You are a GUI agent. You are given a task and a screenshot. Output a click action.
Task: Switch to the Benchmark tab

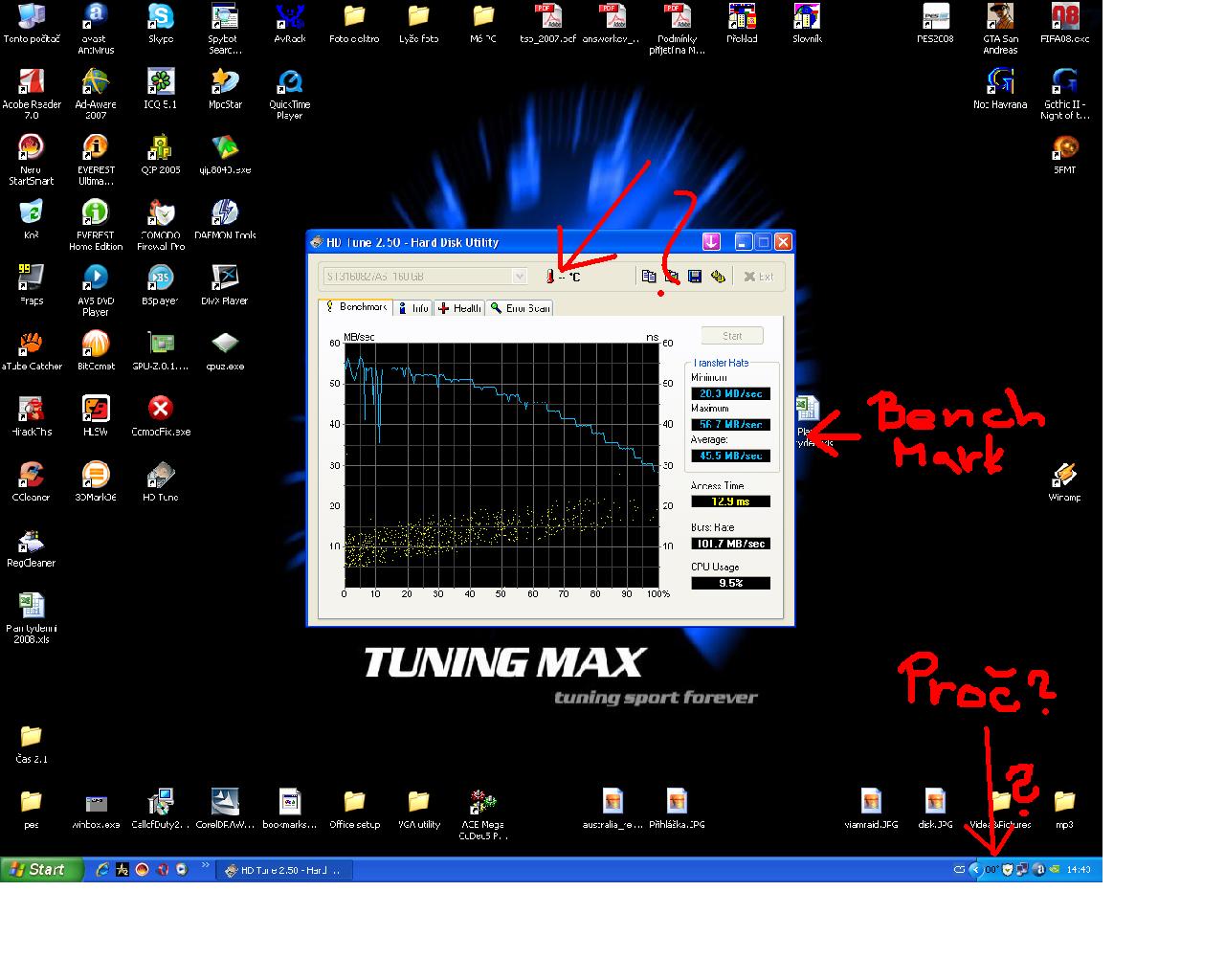coord(355,307)
